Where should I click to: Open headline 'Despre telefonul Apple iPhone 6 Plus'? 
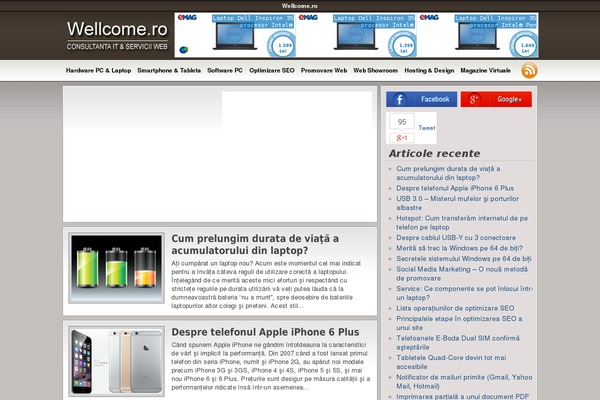coord(265,332)
